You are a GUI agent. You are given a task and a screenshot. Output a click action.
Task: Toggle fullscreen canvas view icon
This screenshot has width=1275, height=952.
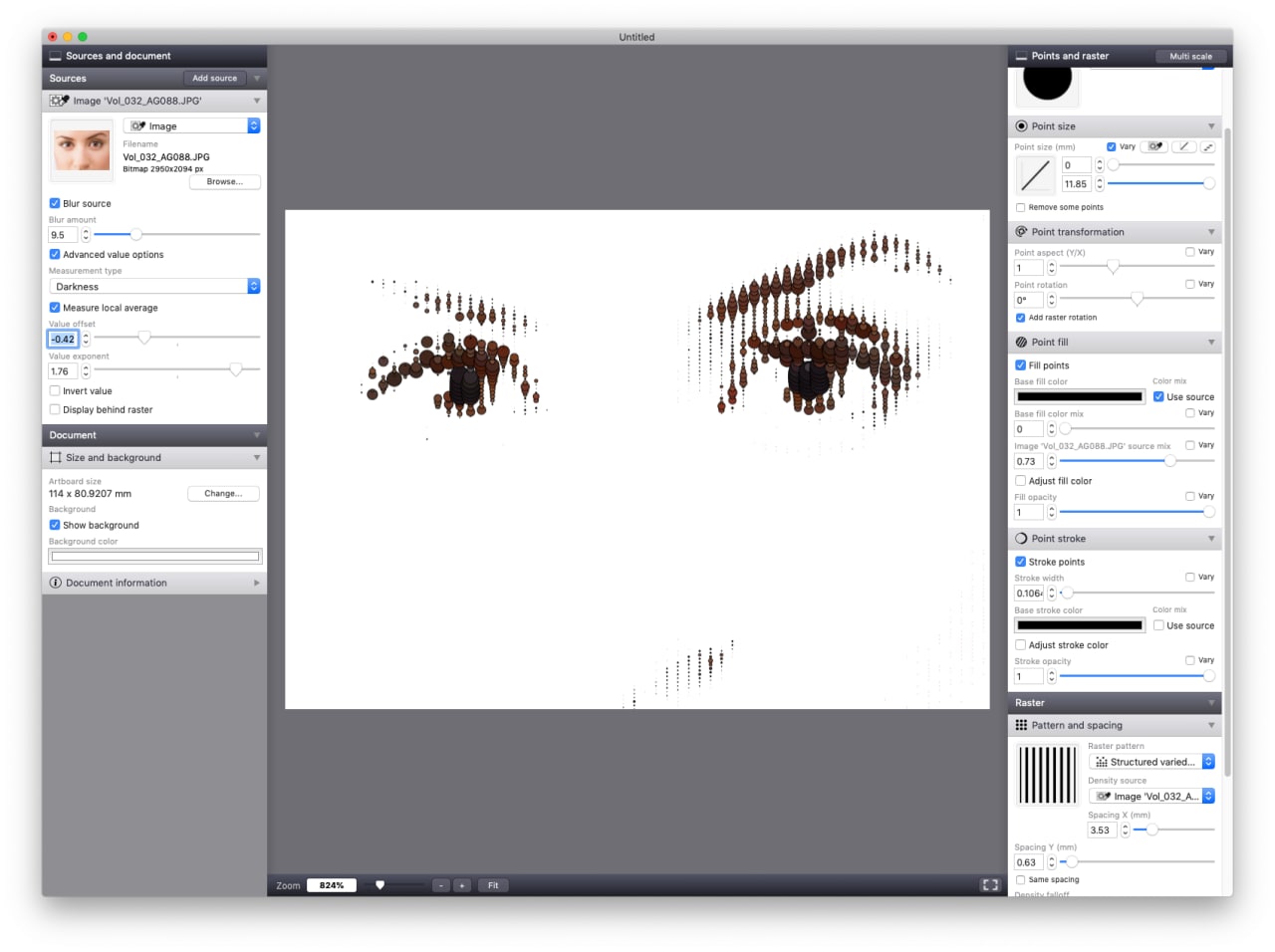990,885
